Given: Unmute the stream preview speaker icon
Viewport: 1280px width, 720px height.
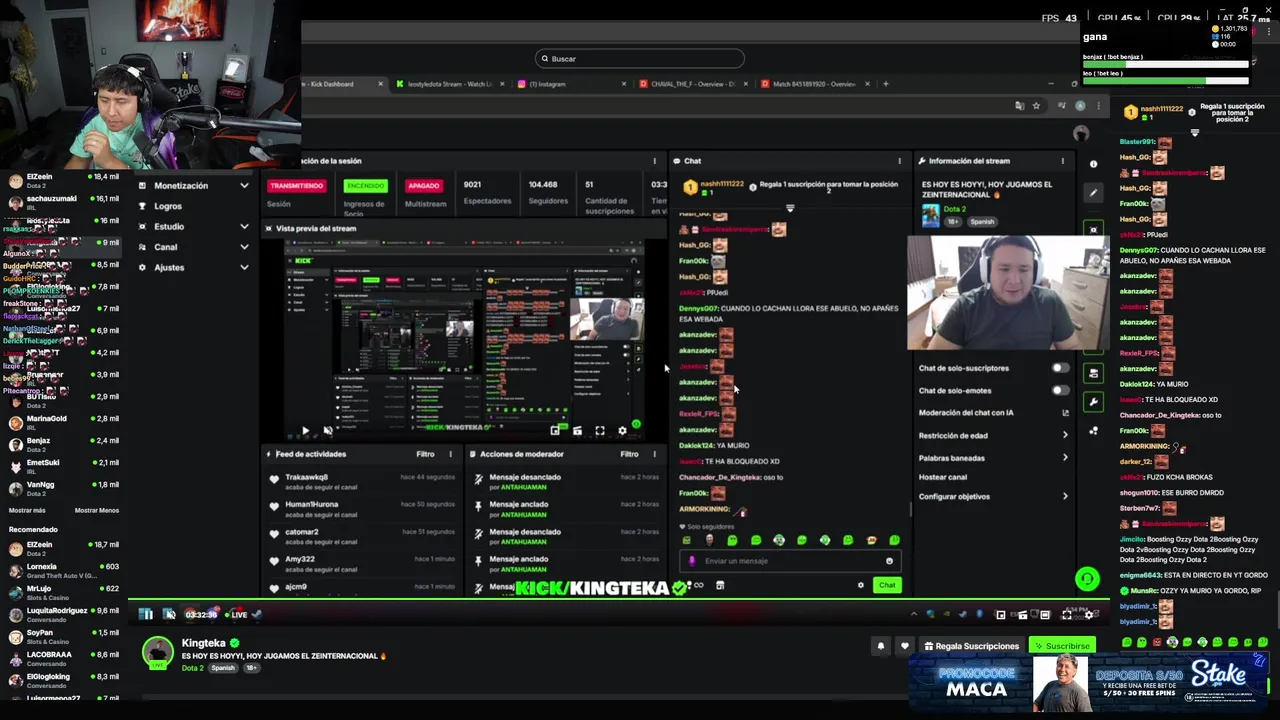Looking at the screenshot, I should coord(328,431).
